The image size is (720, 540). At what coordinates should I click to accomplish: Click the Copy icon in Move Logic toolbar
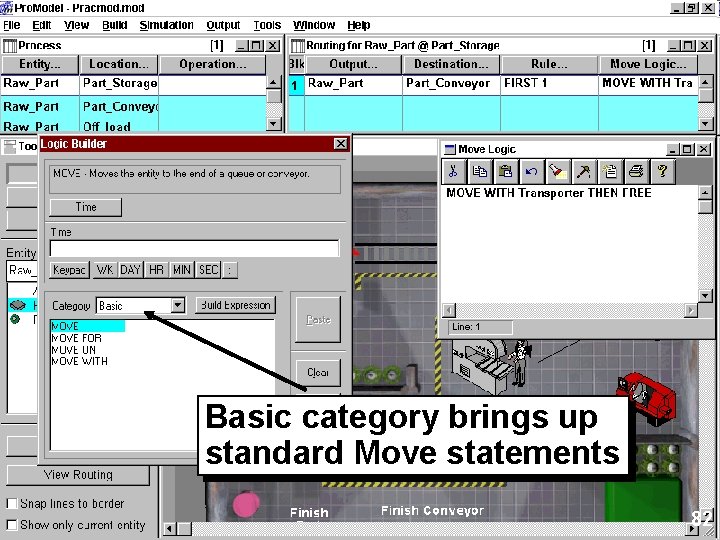(480, 171)
